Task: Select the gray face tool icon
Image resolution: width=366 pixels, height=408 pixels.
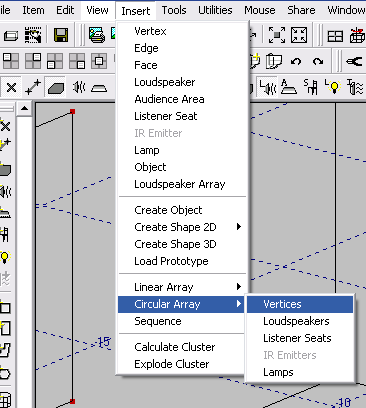Action: (55, 88)
